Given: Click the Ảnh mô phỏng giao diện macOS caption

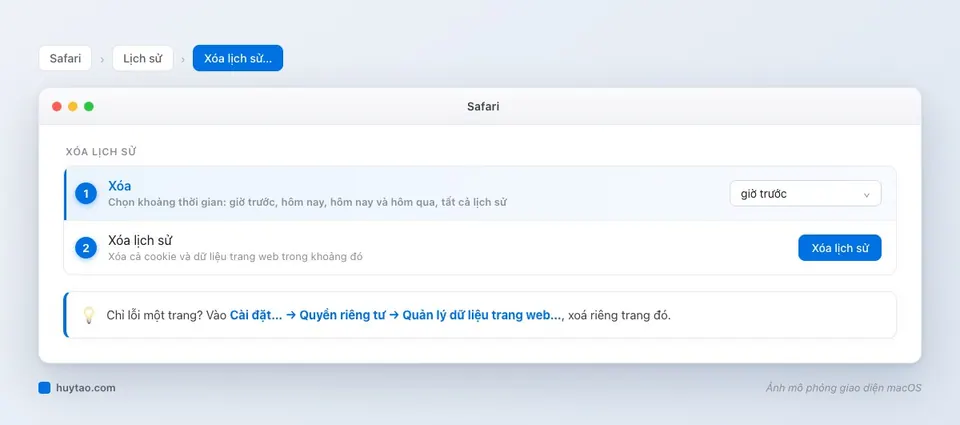Looking at the screenshot, I should click(x=843, y=388).
